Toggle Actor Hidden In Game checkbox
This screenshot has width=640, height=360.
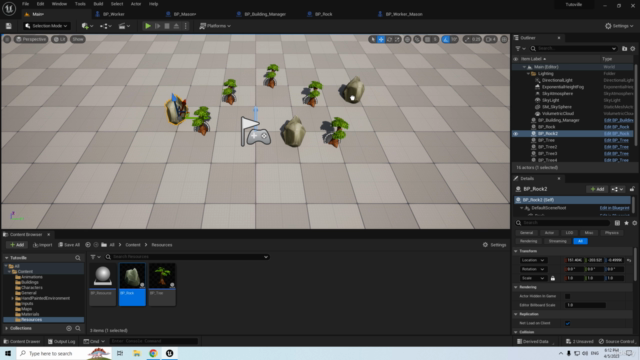[x=567, y=296]
